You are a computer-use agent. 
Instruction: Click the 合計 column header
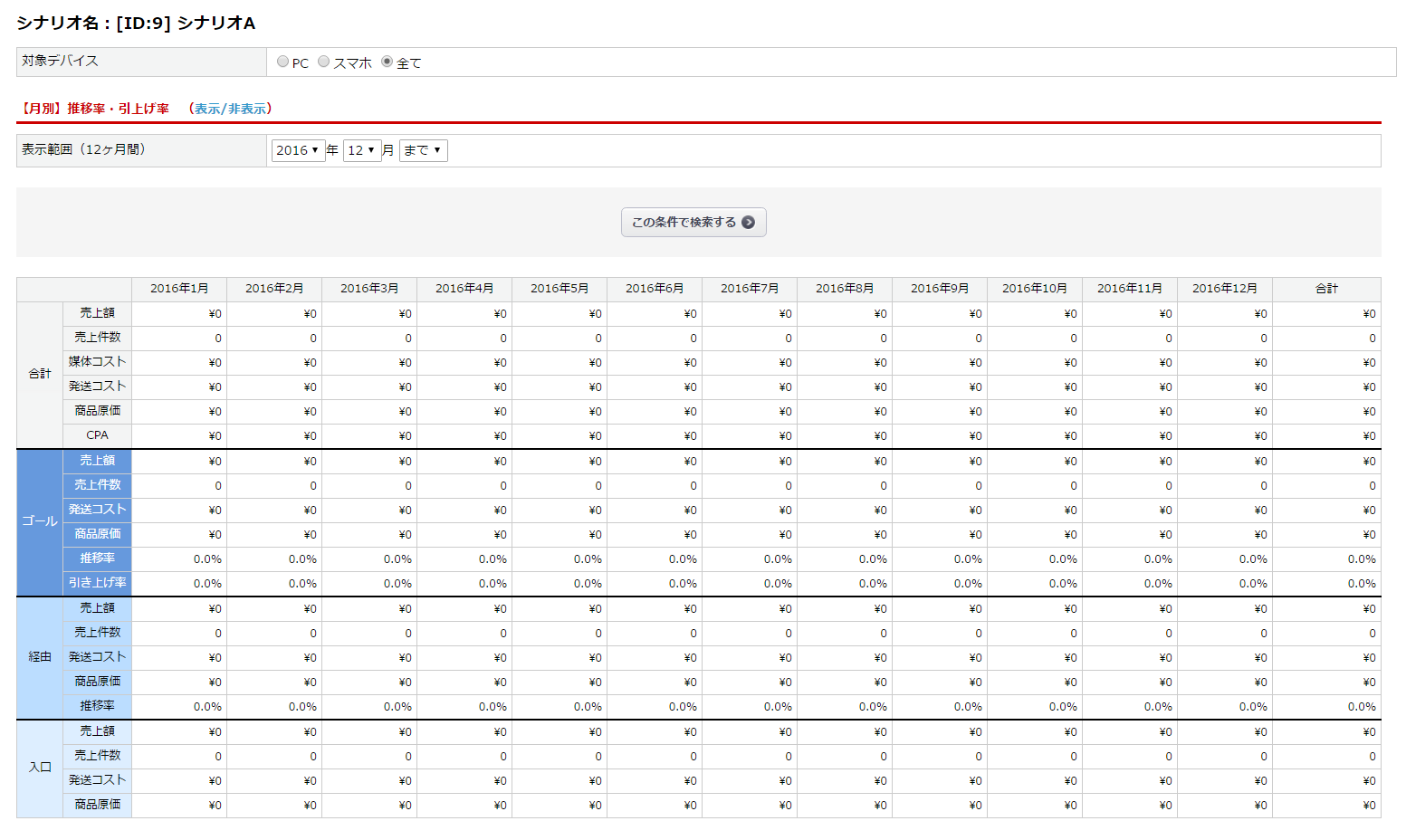1326,289
